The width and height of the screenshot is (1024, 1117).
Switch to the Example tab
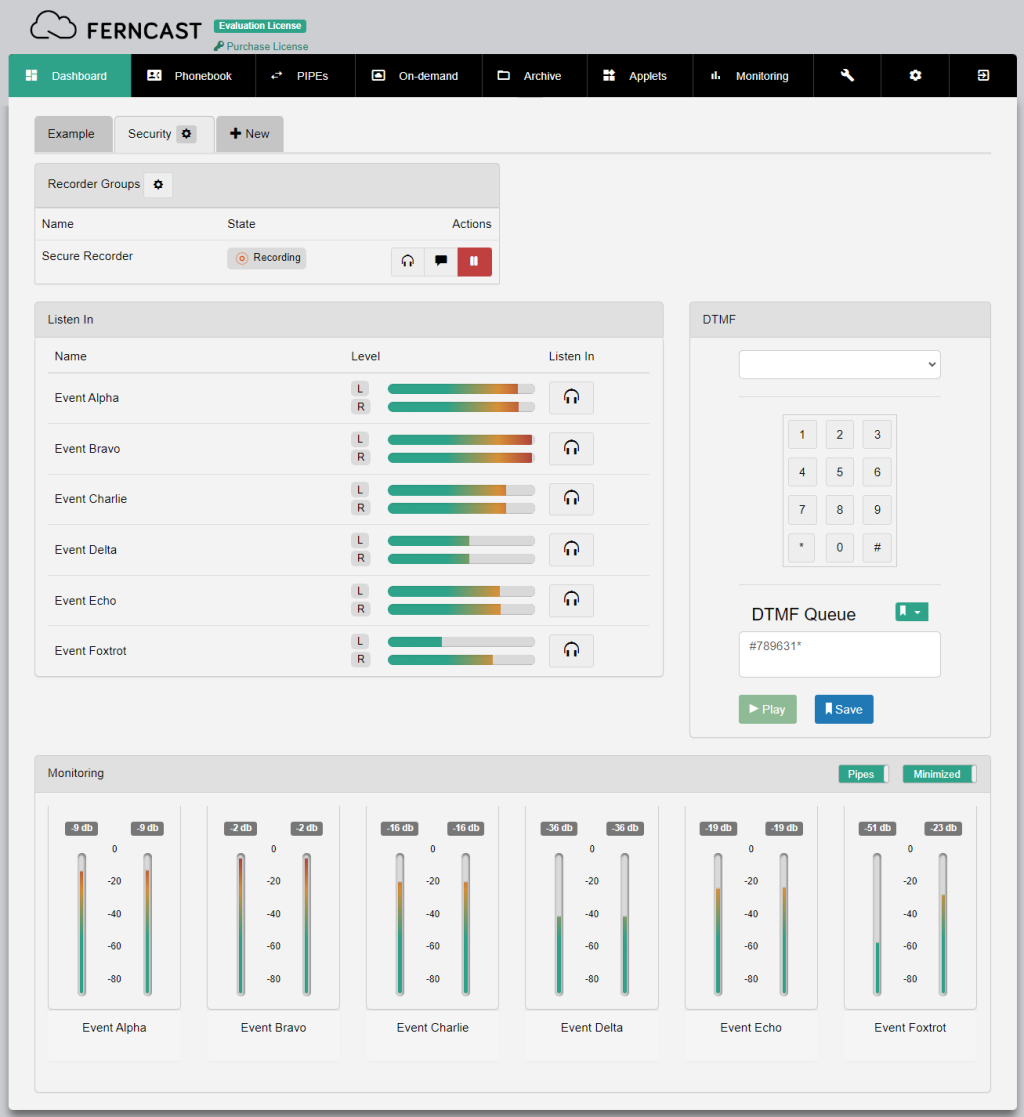tap(71, 134)
